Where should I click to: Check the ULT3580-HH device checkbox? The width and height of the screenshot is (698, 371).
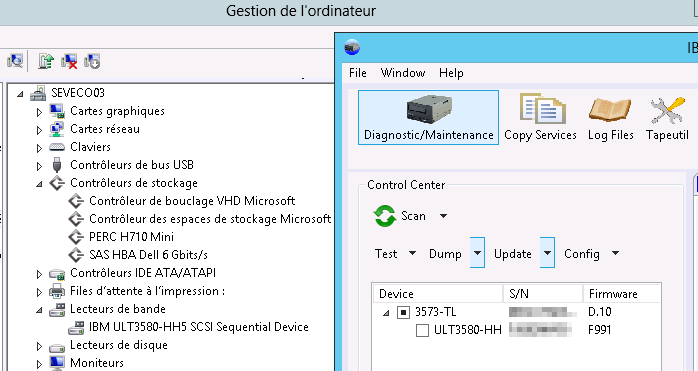(x=422, y=330)
